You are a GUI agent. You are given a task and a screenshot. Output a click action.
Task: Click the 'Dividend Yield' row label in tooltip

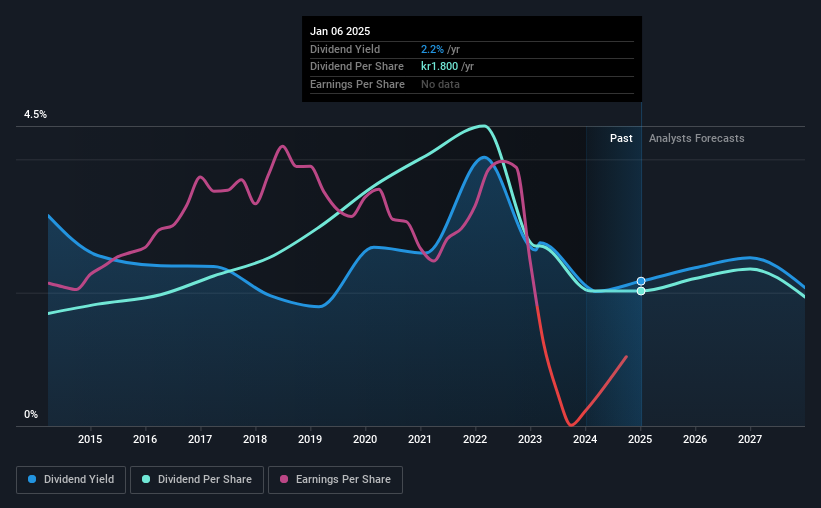345,49
